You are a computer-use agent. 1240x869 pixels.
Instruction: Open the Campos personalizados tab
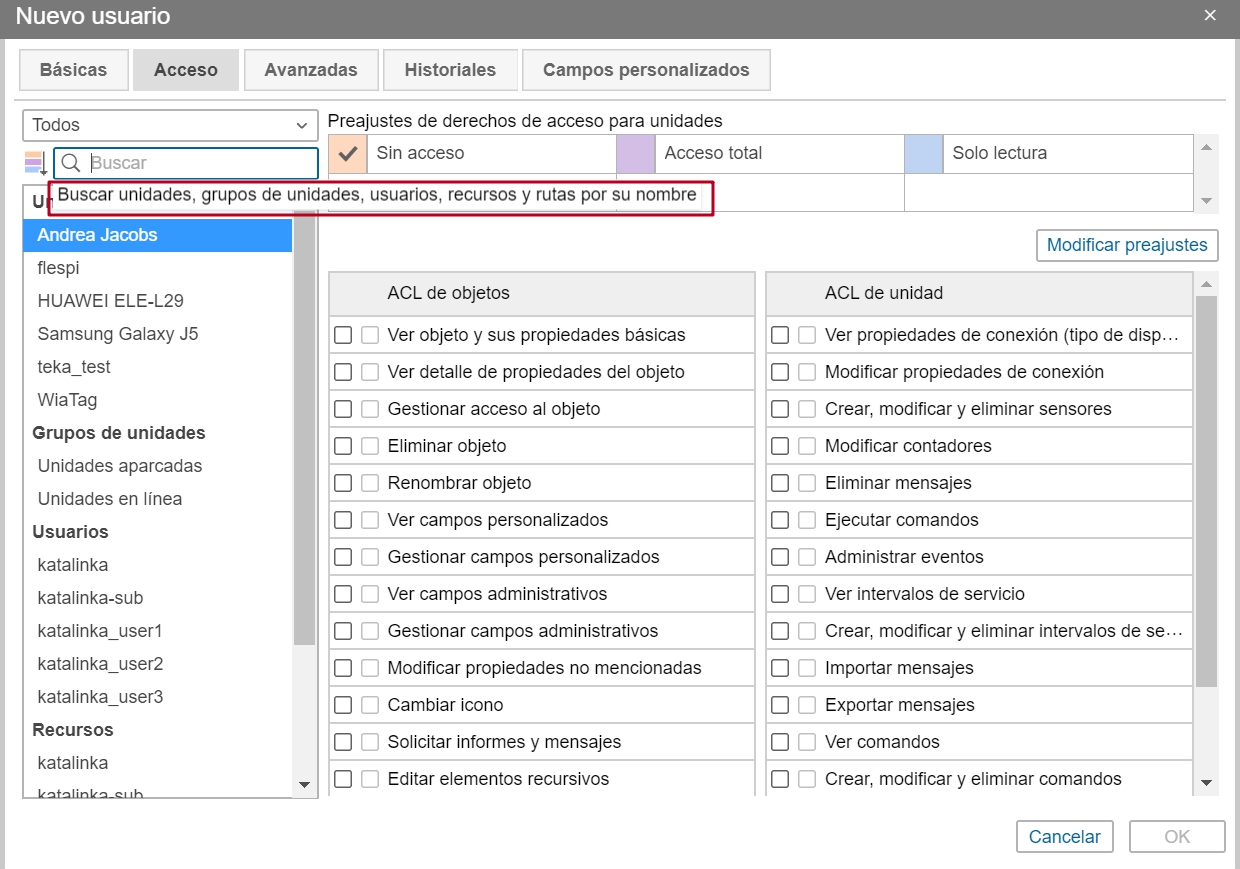tap(645, 70)
